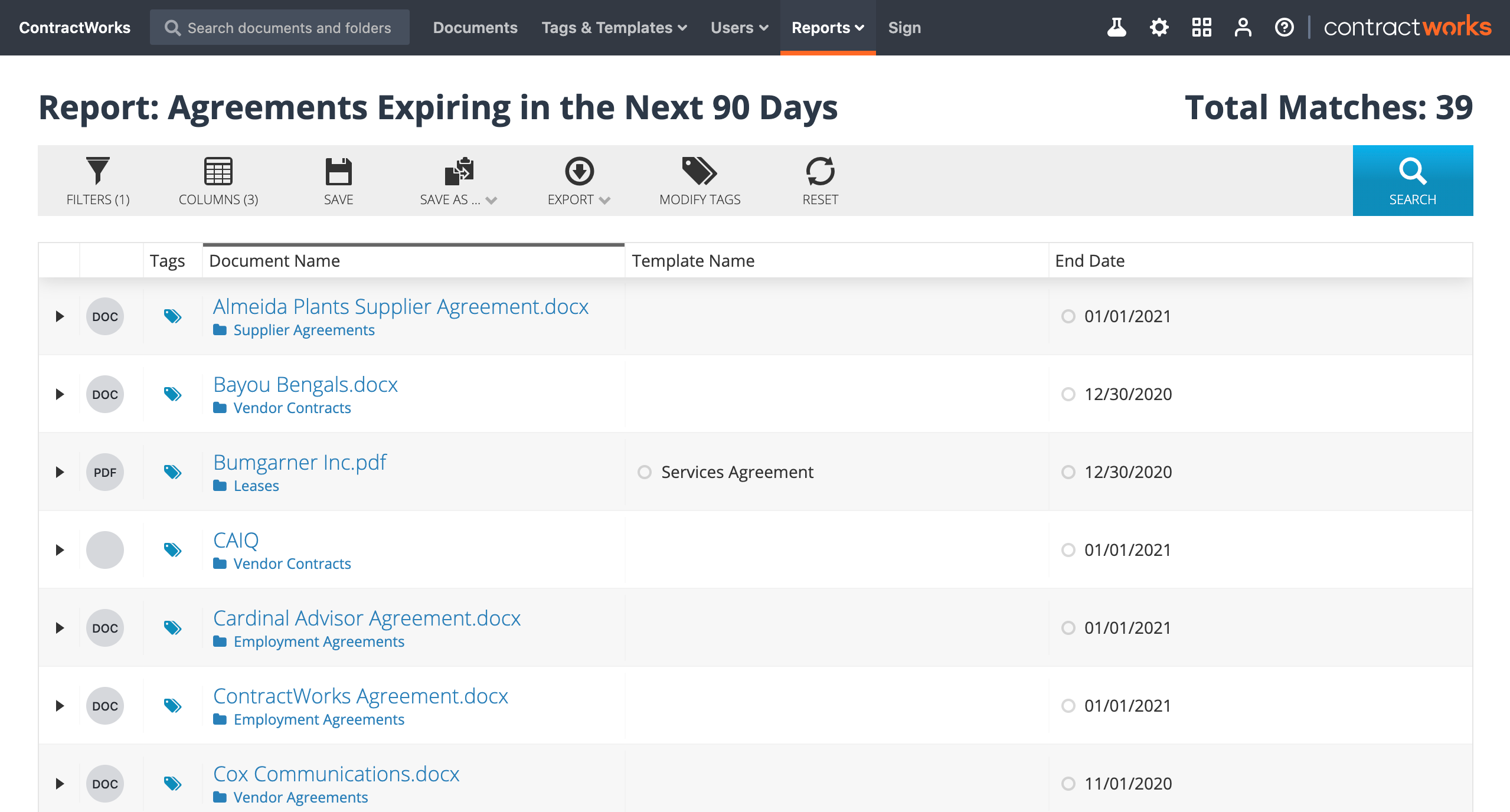Click the tag icon for Bayou Bengals.docx
This screenshot has width=1510, height=812.
172,394
